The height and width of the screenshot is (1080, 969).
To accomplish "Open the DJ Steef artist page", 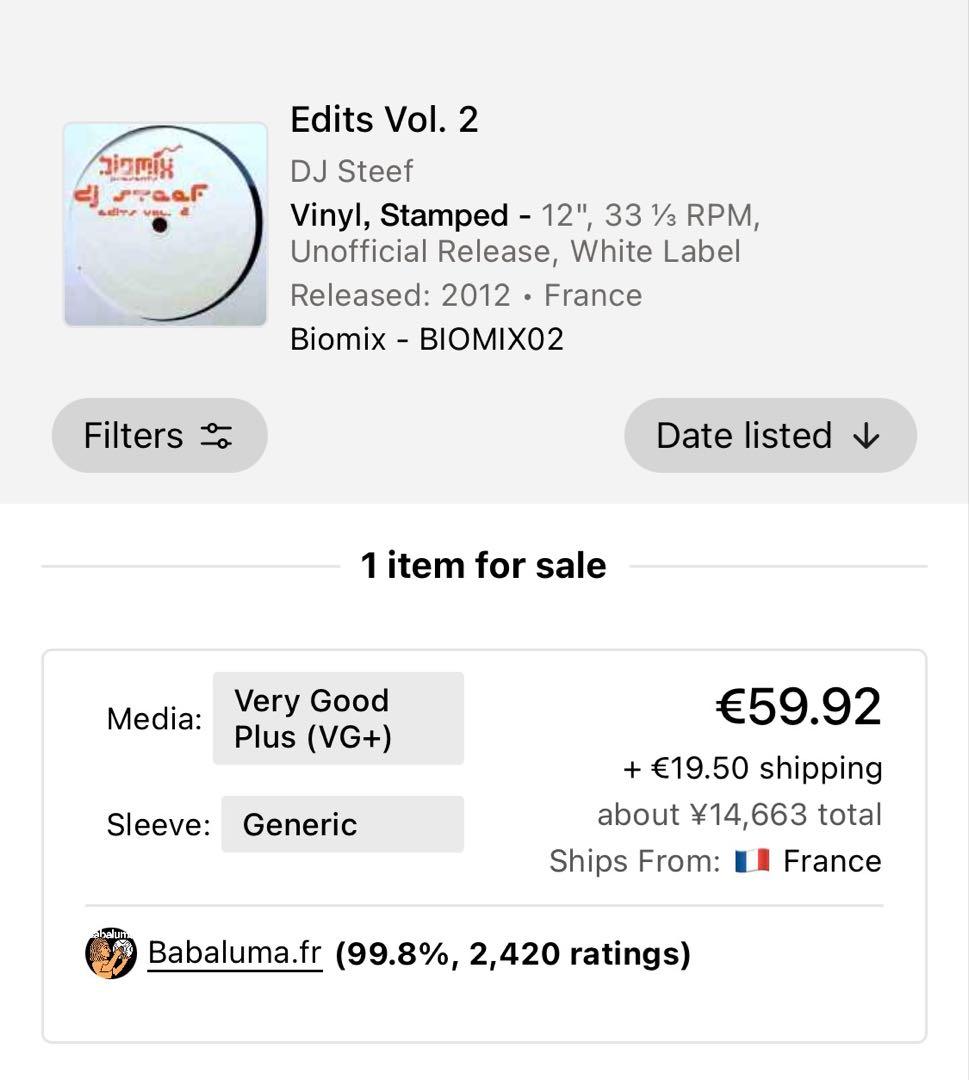I will [351, 171].
